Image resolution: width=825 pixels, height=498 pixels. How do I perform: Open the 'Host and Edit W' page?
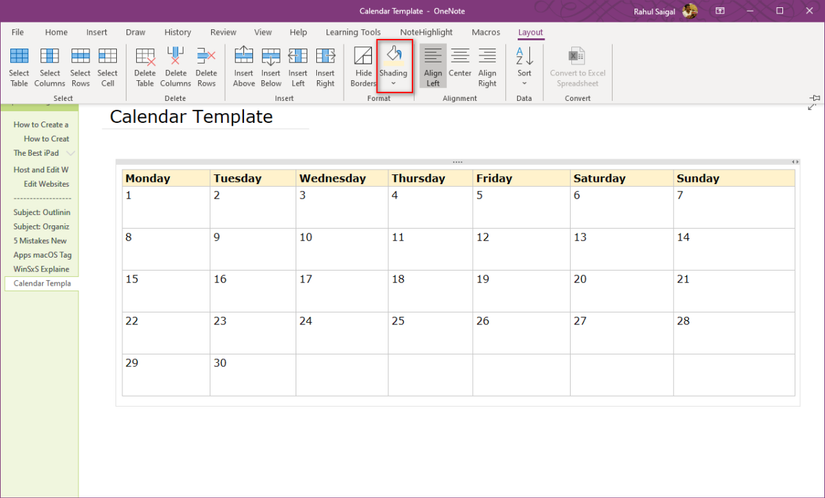coord(41,170)
